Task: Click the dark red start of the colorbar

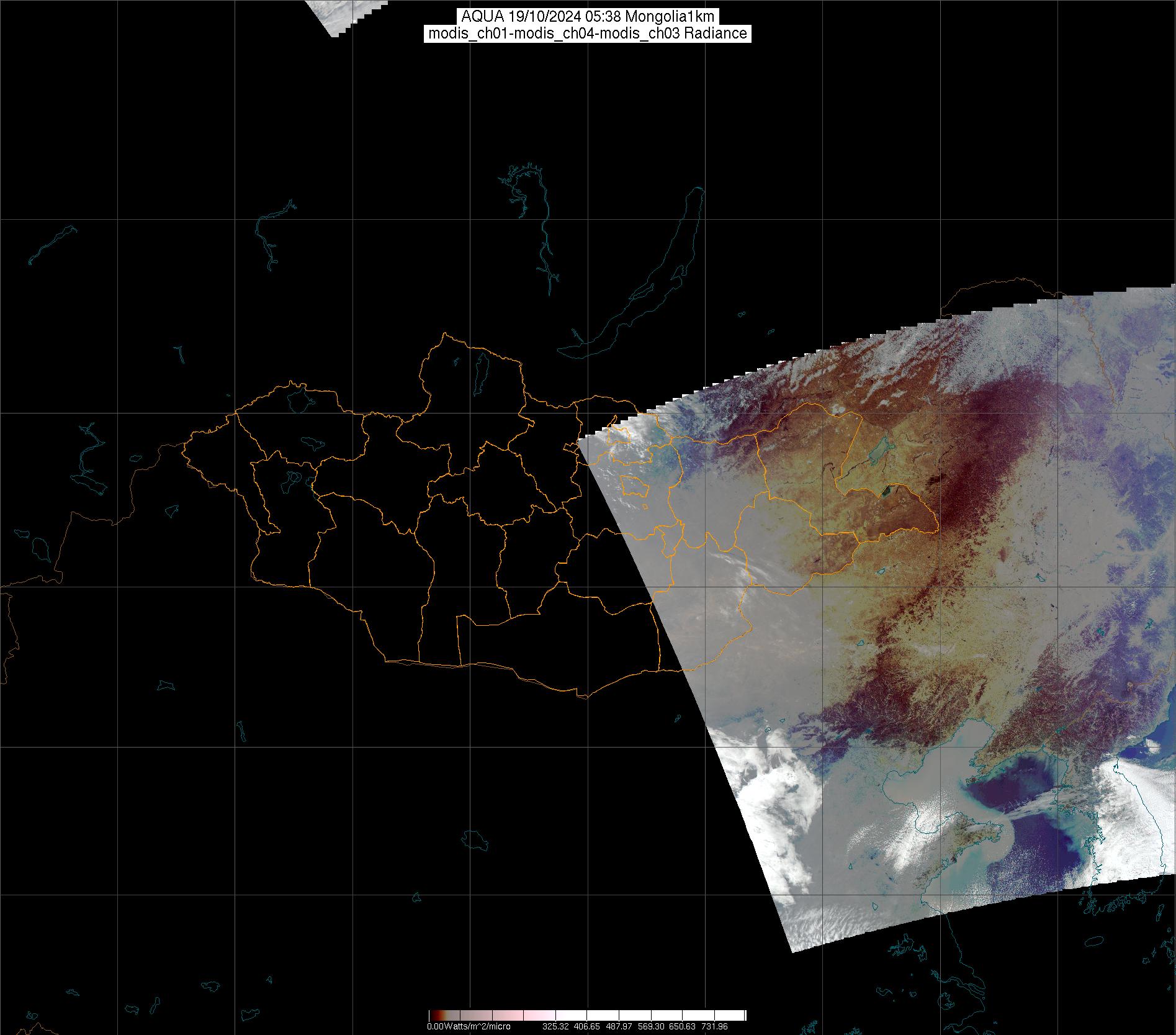Action: point(433,1016)
